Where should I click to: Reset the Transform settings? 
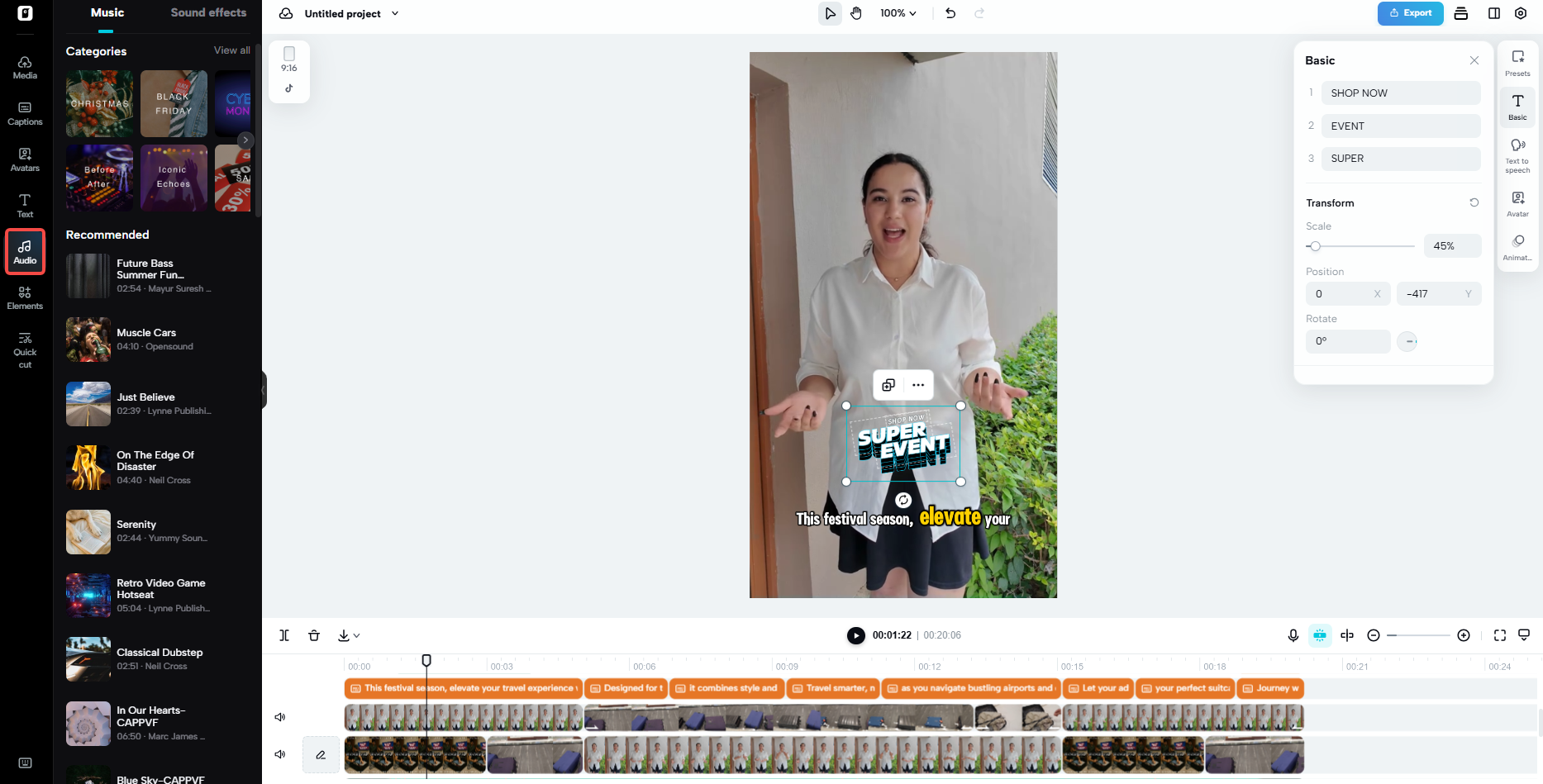point(1474,202)
